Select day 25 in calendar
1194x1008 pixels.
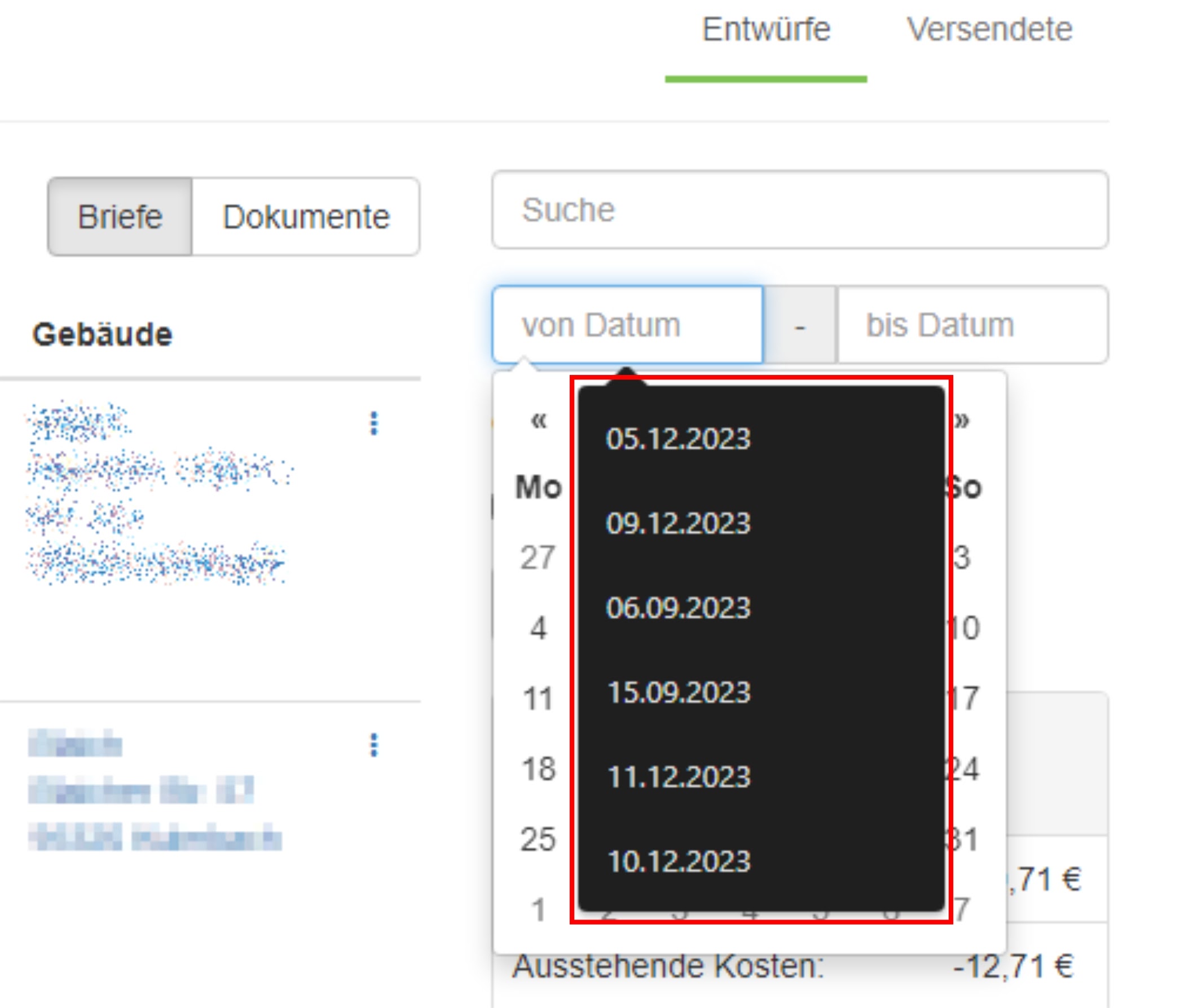538,839
